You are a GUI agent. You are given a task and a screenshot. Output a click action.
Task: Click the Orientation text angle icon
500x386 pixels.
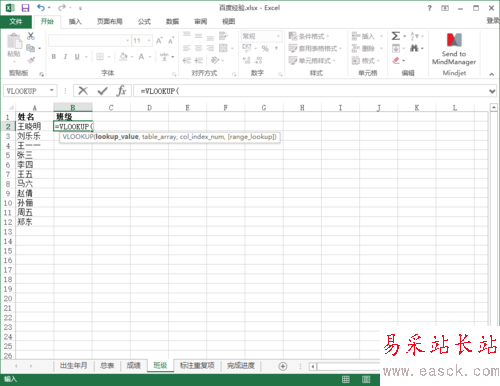tap(215, 60)
